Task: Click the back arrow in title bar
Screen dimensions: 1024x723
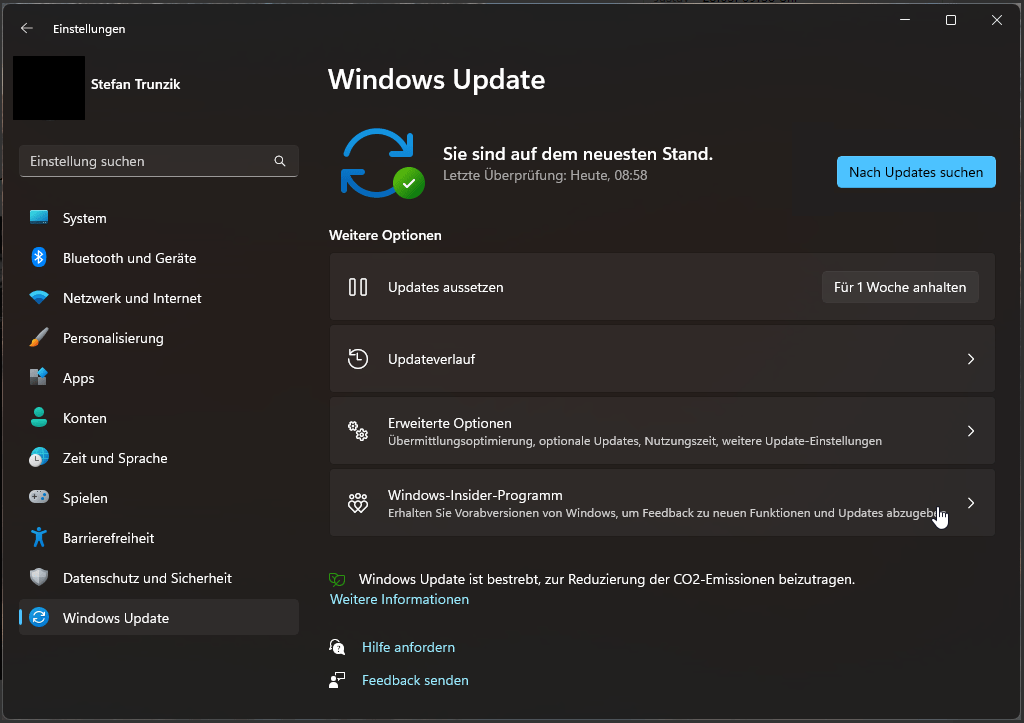Action: coord(27,29)
